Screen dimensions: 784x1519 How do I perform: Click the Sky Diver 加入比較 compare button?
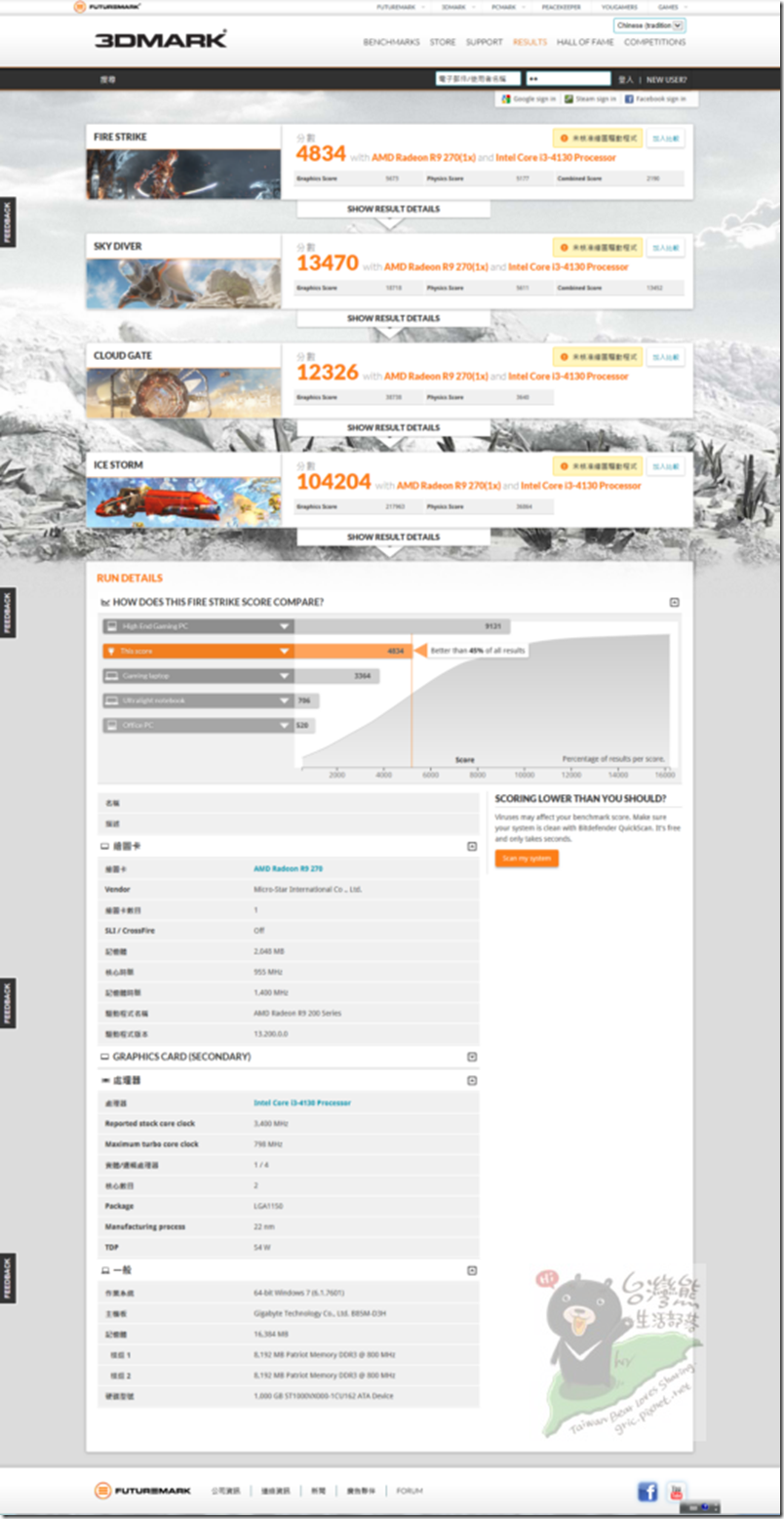(666, 249)
